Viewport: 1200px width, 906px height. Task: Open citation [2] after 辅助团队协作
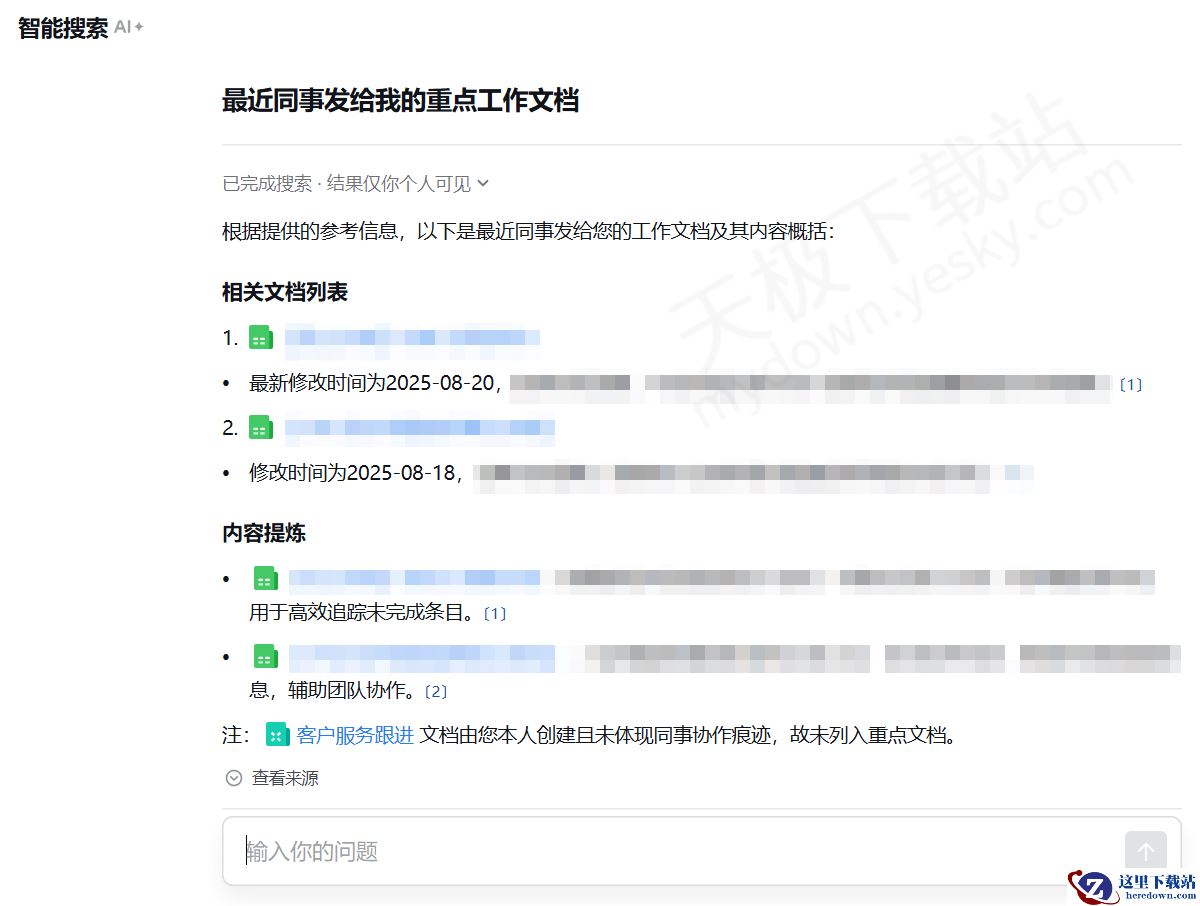pyautogui.click(x=434, y=690)
